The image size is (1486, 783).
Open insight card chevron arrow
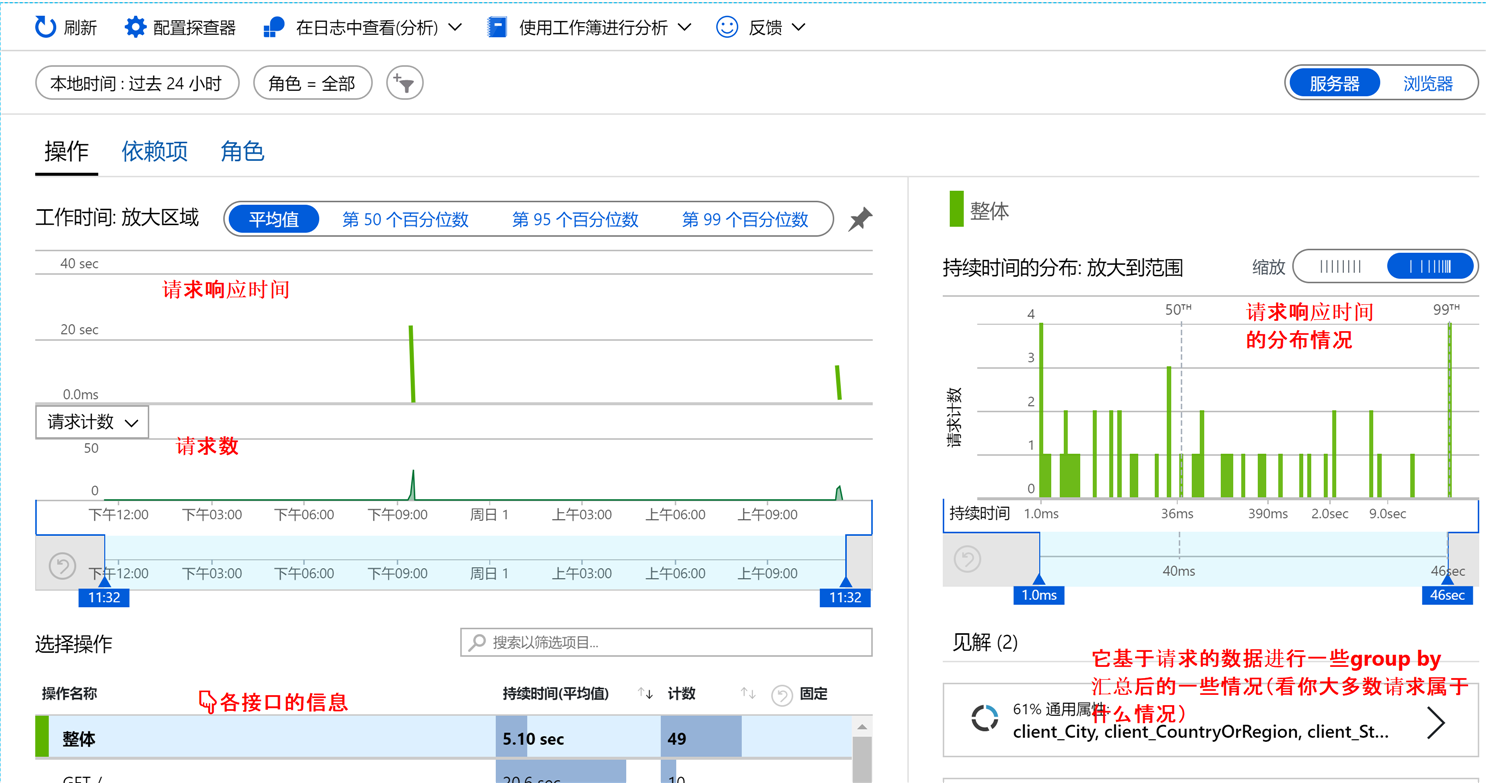(1436, 722)
